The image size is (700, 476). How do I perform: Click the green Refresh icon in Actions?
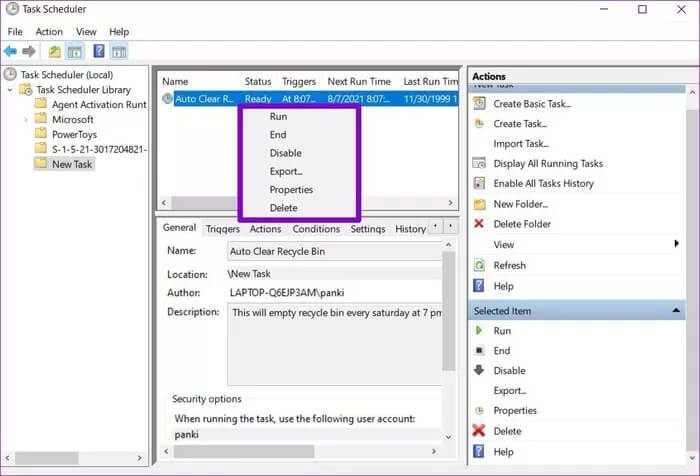[x=479, y=265]
